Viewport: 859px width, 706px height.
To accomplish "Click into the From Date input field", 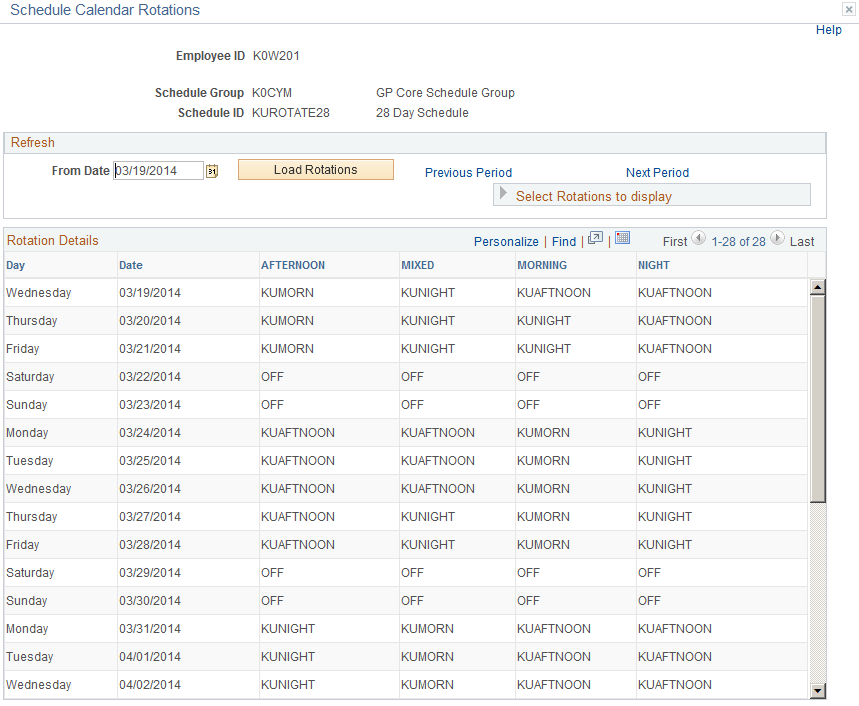I will click(x=158, y=170).
